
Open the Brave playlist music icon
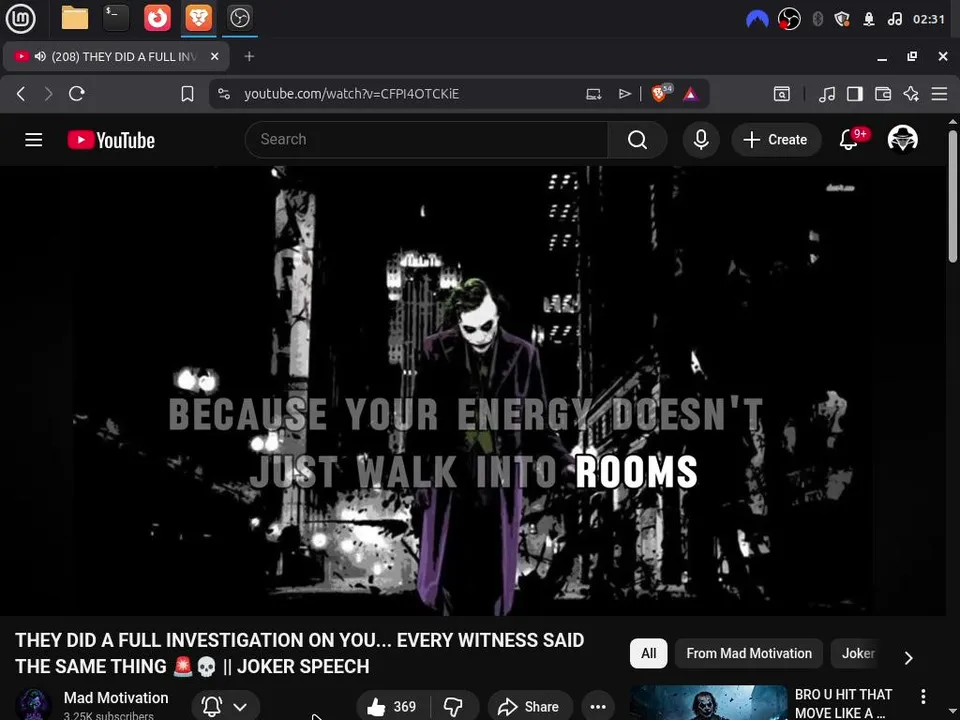tap(827, 94)
